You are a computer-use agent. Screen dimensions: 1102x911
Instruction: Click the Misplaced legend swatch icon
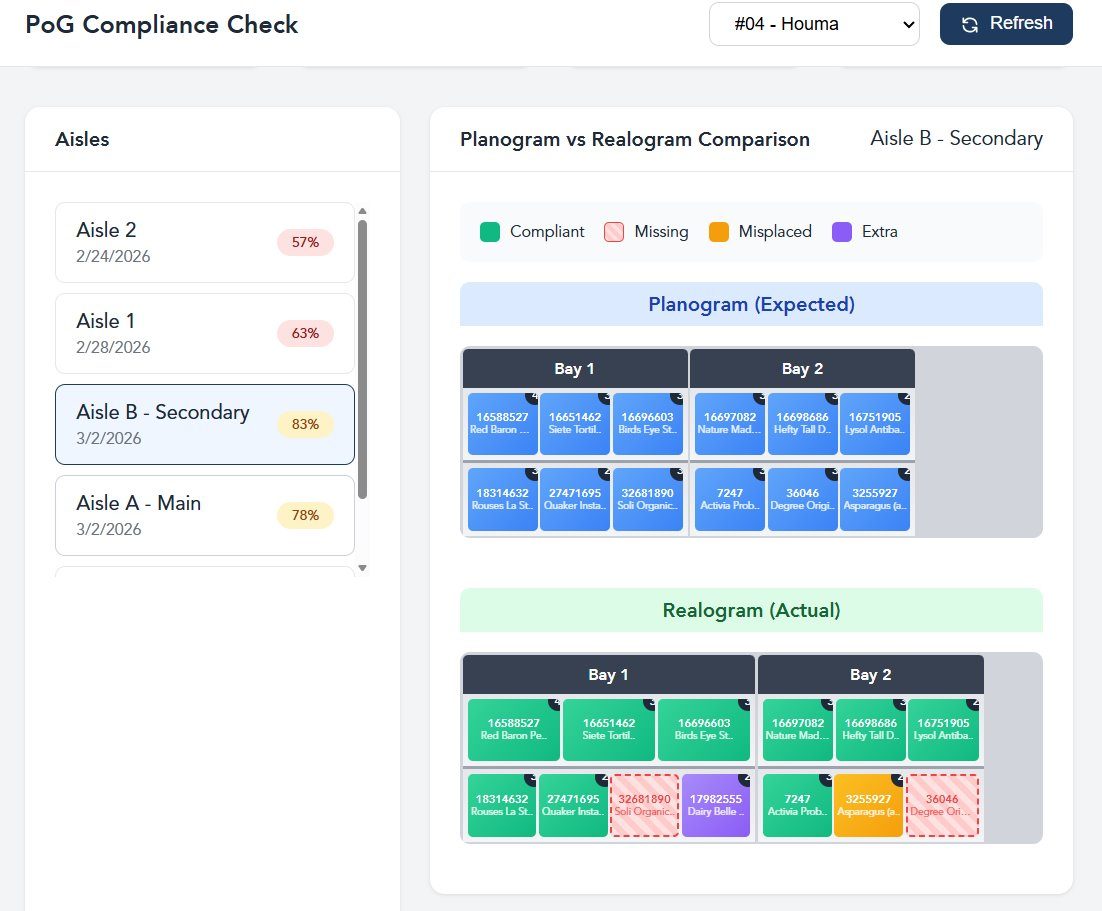(x=719, y=231)
